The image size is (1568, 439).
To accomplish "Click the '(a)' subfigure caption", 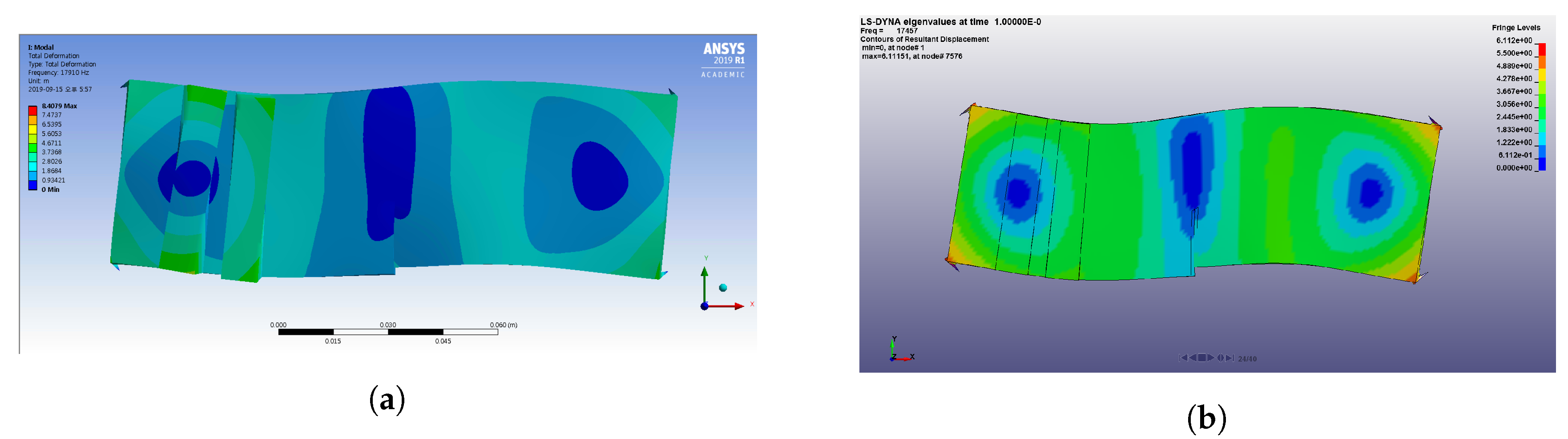I will click(387, 400).
